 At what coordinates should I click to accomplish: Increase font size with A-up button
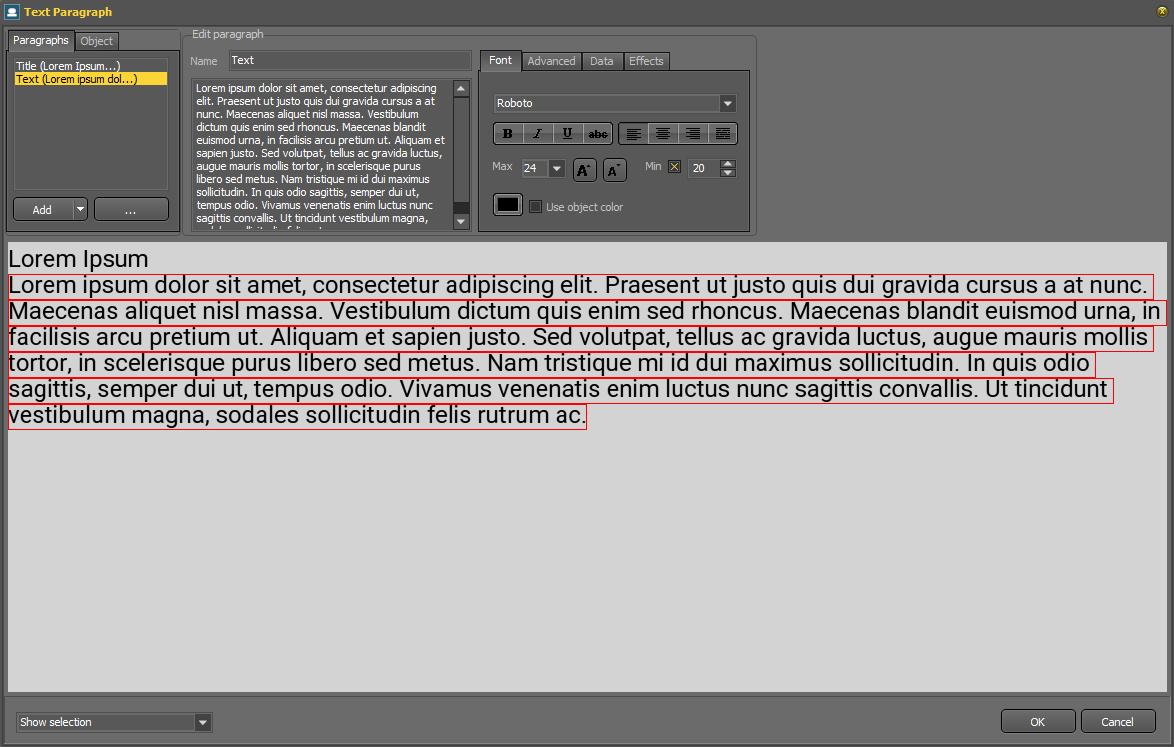584,170
